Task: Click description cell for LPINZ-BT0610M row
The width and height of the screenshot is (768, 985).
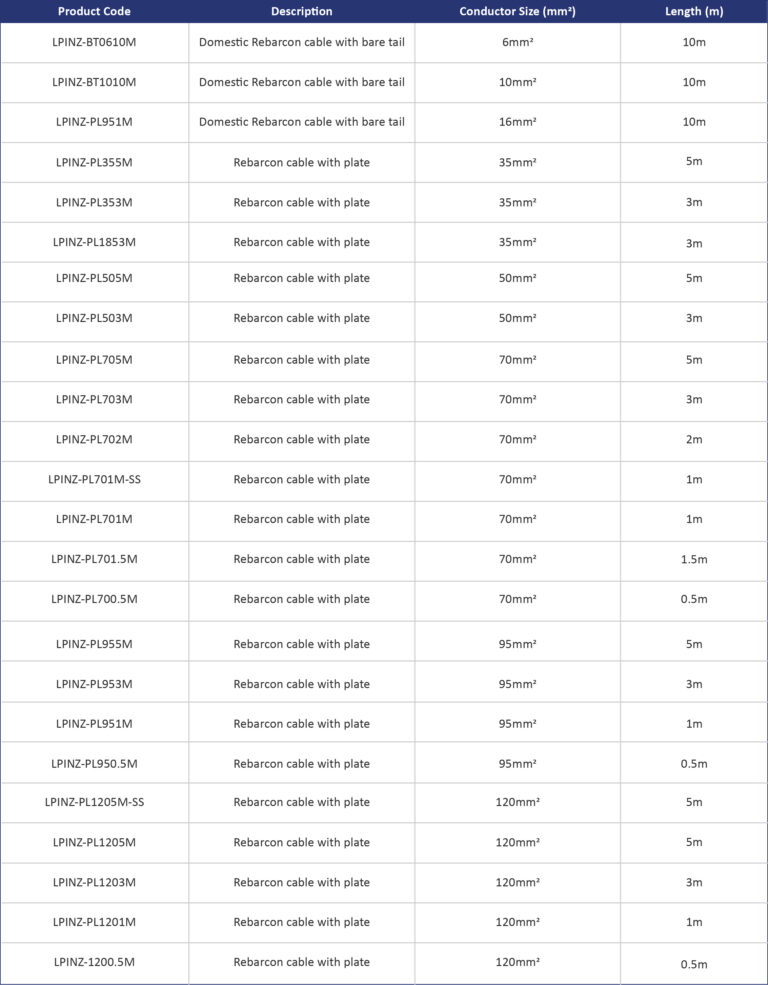Action: (301, 42)
